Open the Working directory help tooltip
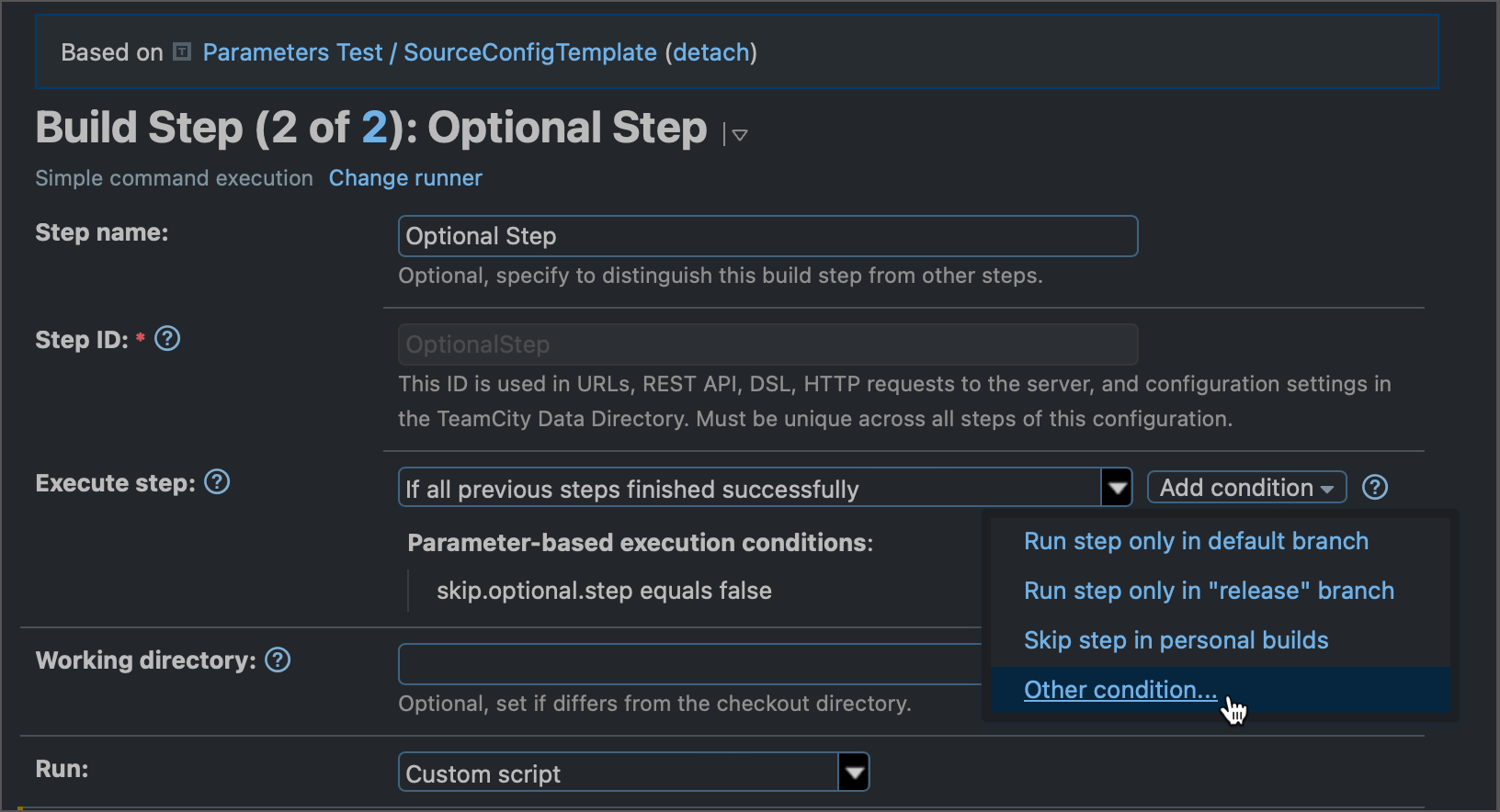Image resolution: width=1500 pixels, height=812 pixels. coord(277,660)
